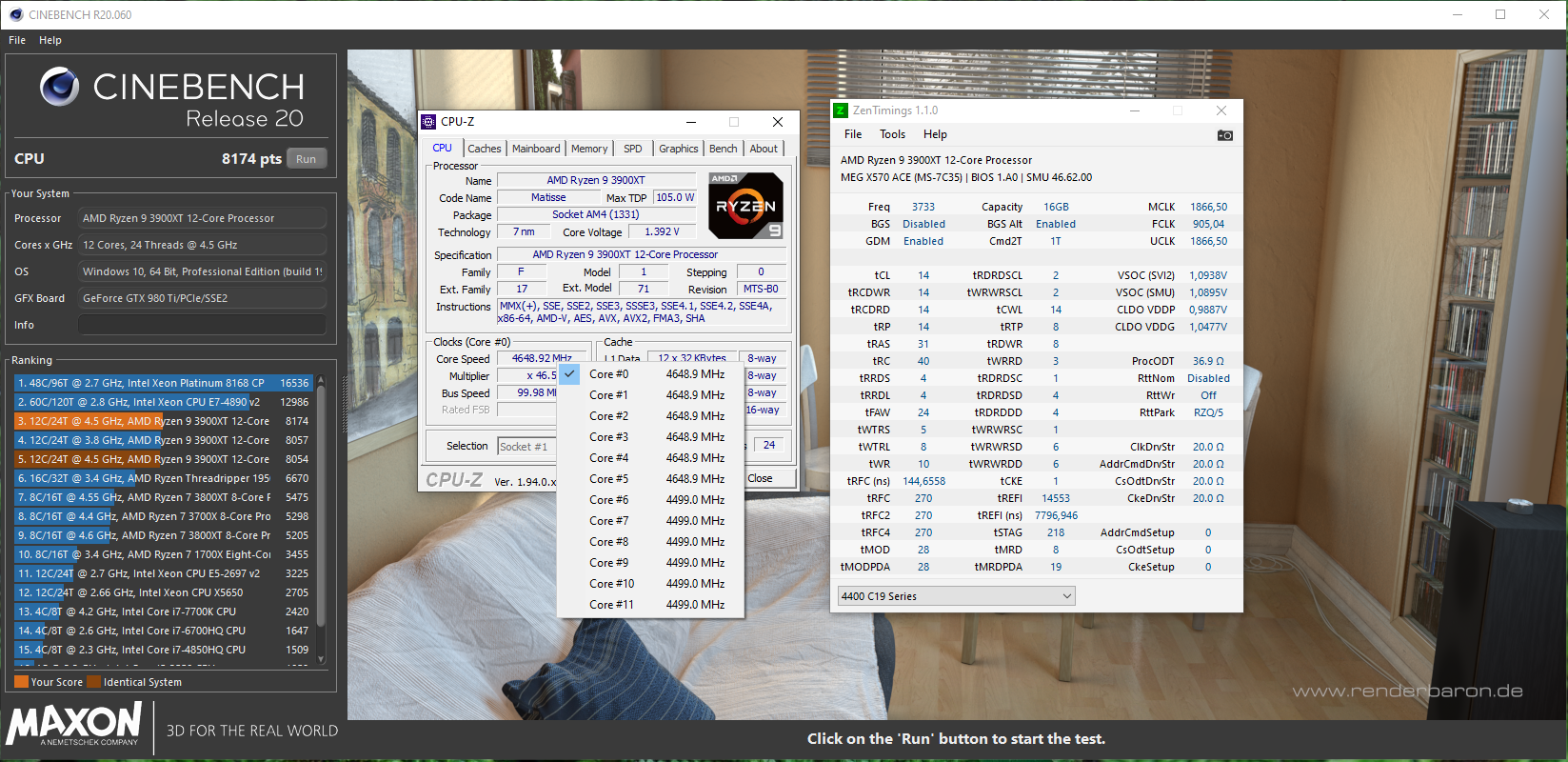
Task: Switch to CPU-Z About tab
Action: pos(764,149)
